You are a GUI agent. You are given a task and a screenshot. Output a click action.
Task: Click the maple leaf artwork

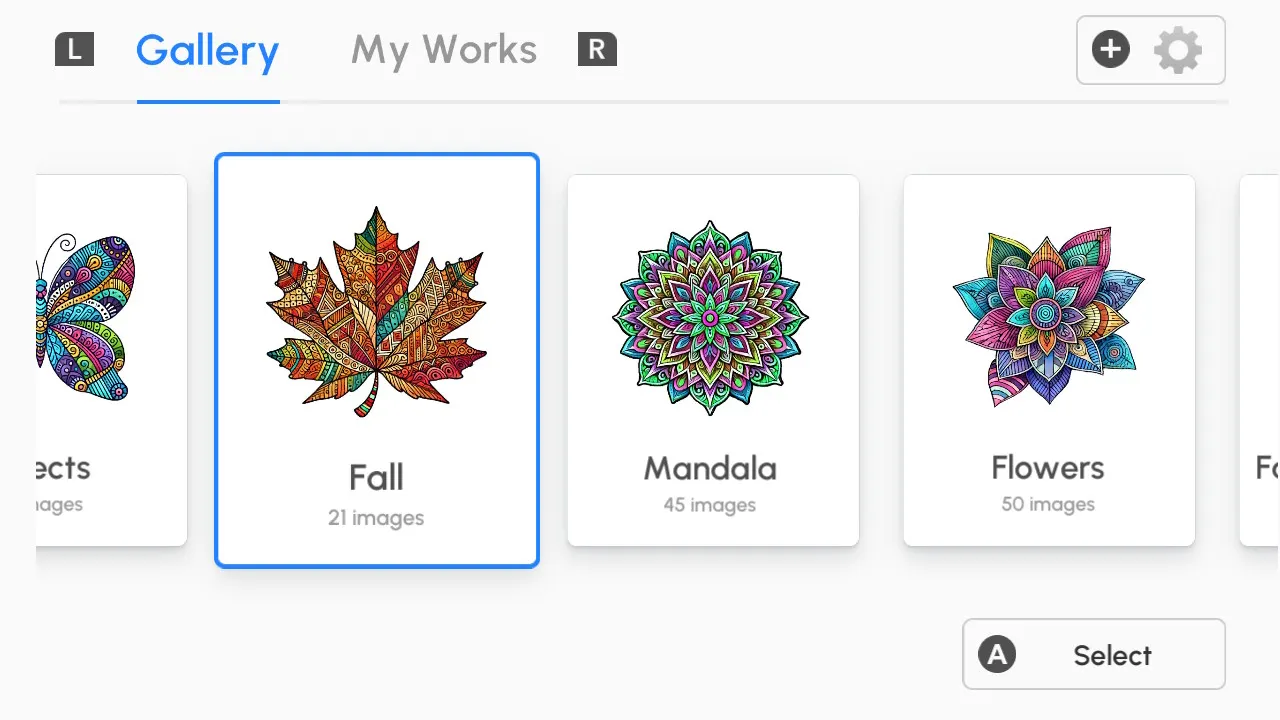coord(377,312)
